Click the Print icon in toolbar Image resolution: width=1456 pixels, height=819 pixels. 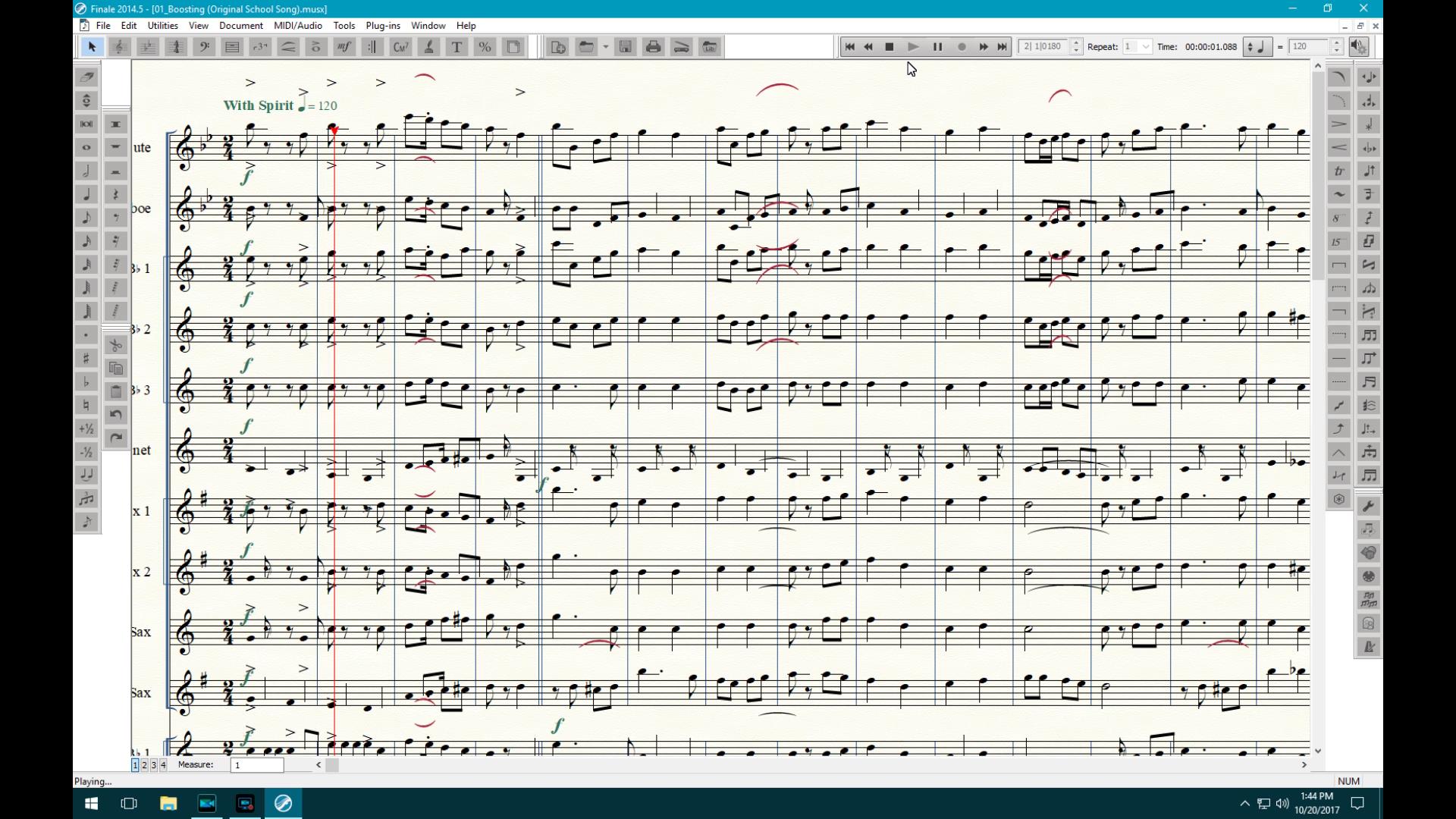pos(653,47)
